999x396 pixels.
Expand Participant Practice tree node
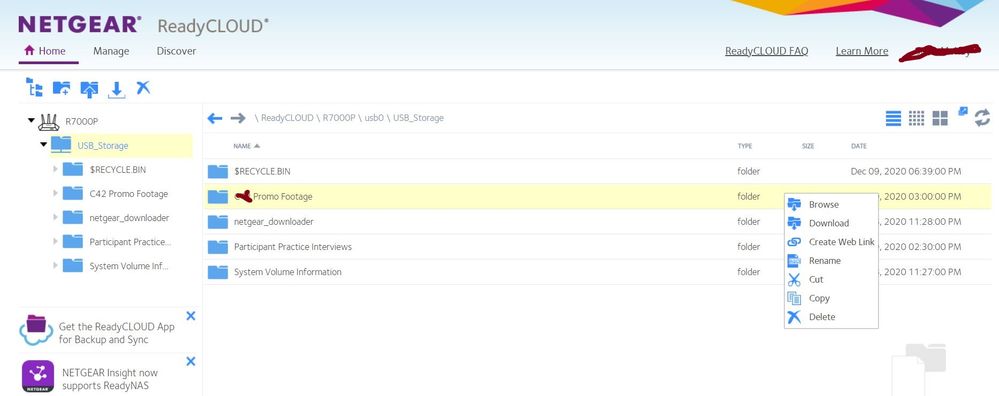(x=56, y=241)
